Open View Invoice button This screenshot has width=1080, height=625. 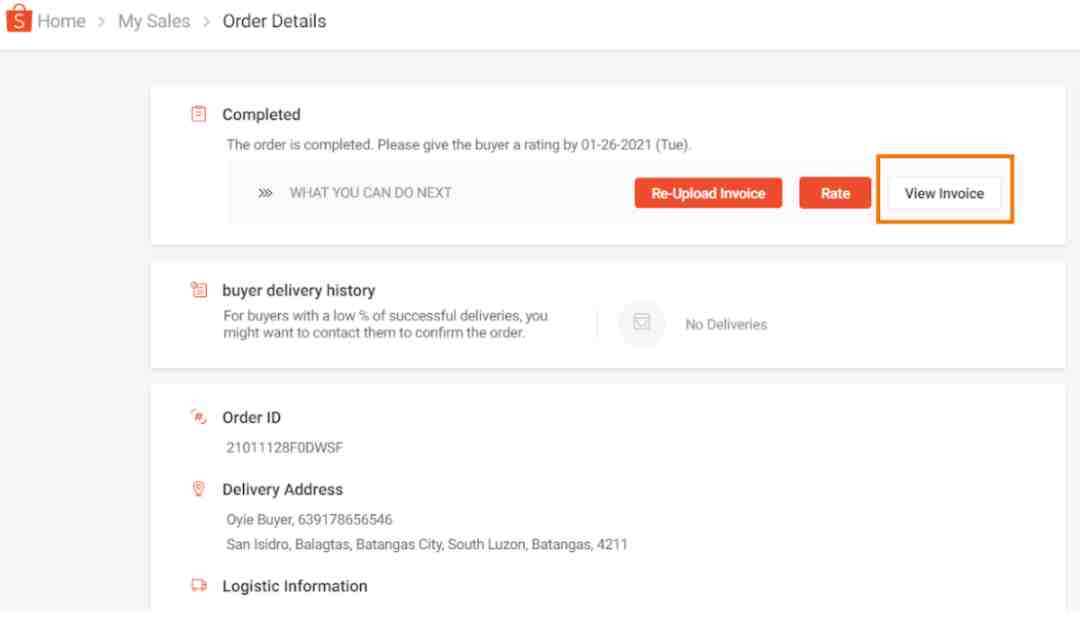(x=944, y=193)
